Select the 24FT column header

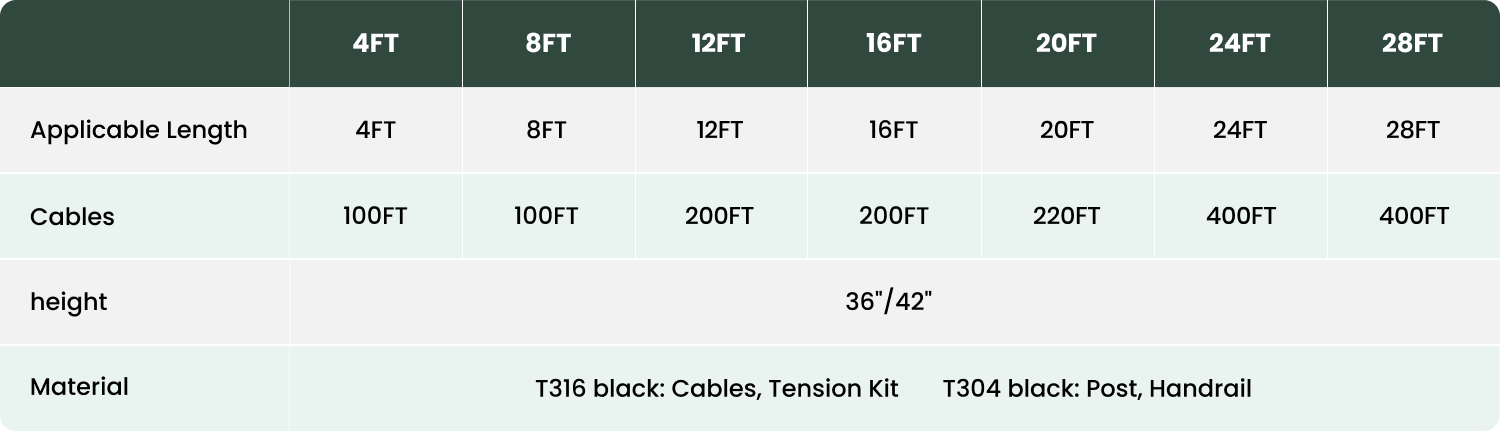coord(1240,44)
